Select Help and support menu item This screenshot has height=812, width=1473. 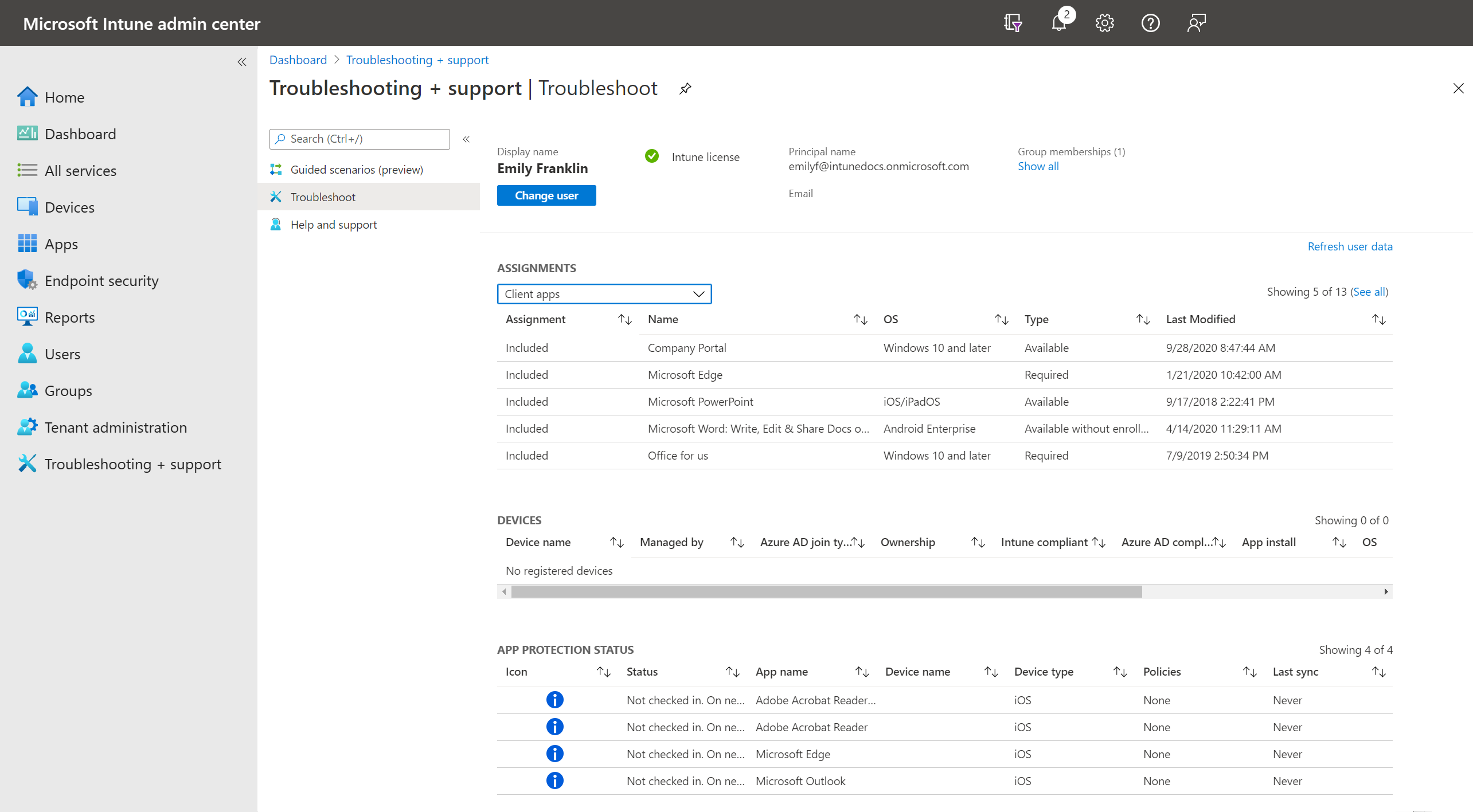334,225
